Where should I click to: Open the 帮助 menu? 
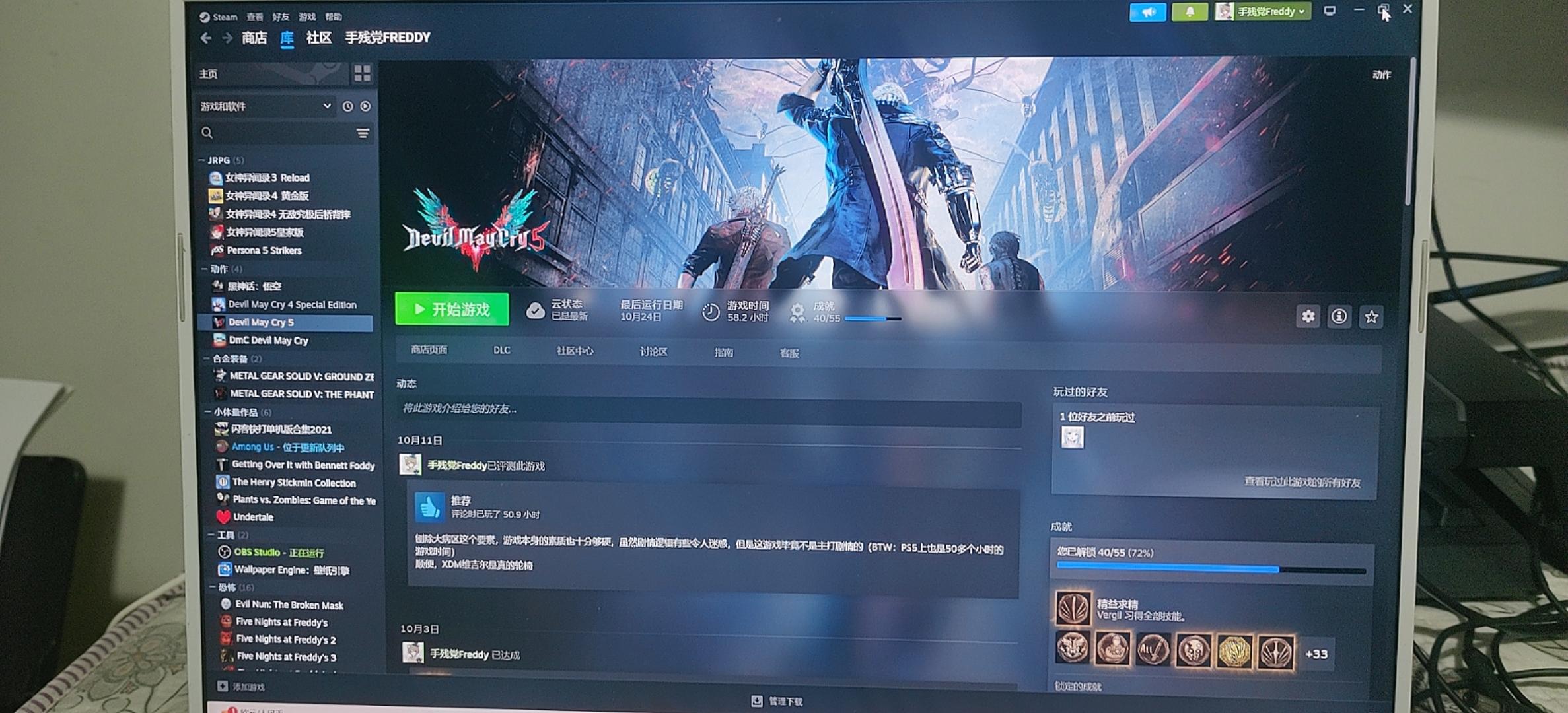pos(334,17)
